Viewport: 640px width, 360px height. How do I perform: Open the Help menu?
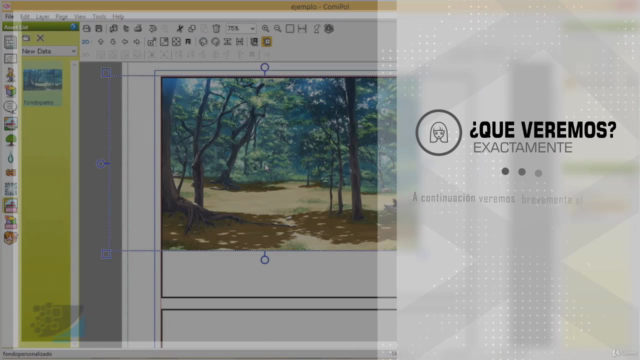(118, 17)
